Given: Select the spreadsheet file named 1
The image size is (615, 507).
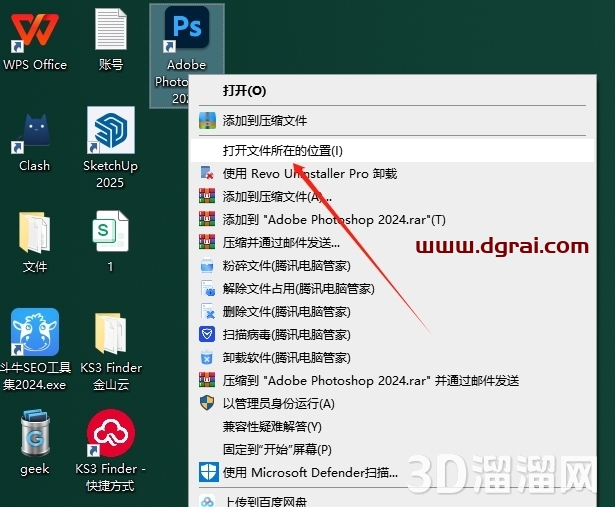Looking at the screenshot, I should 111,231.
